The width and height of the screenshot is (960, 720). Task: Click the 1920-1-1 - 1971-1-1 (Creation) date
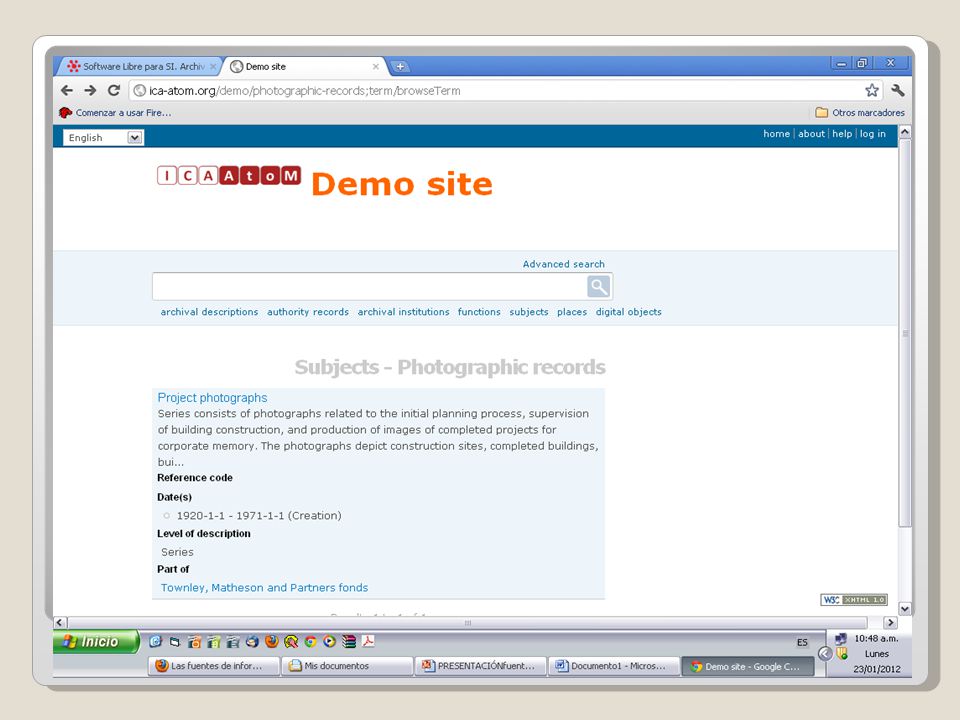click(x=259, y=516)
